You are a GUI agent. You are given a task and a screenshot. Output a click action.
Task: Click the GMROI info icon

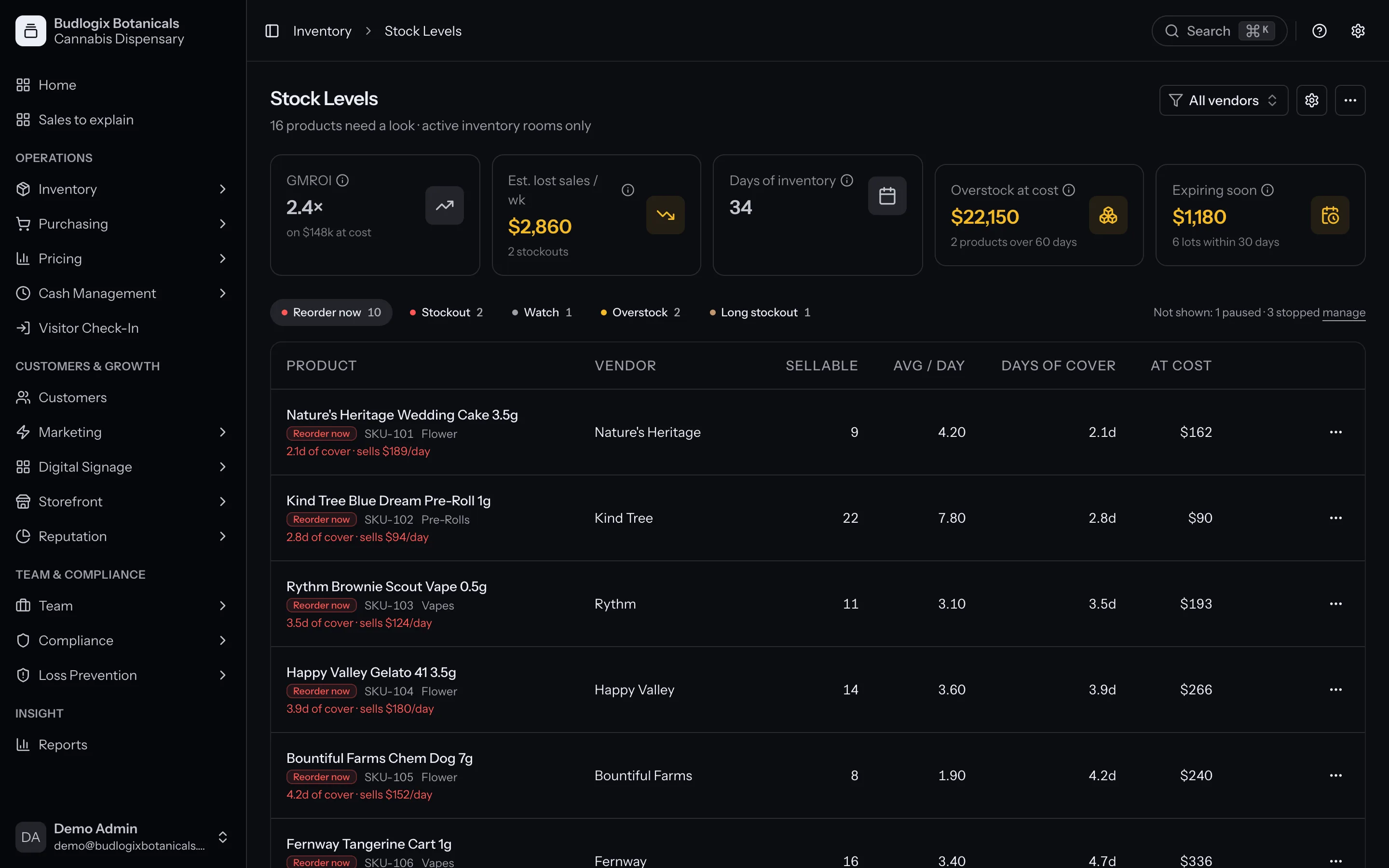342,180
